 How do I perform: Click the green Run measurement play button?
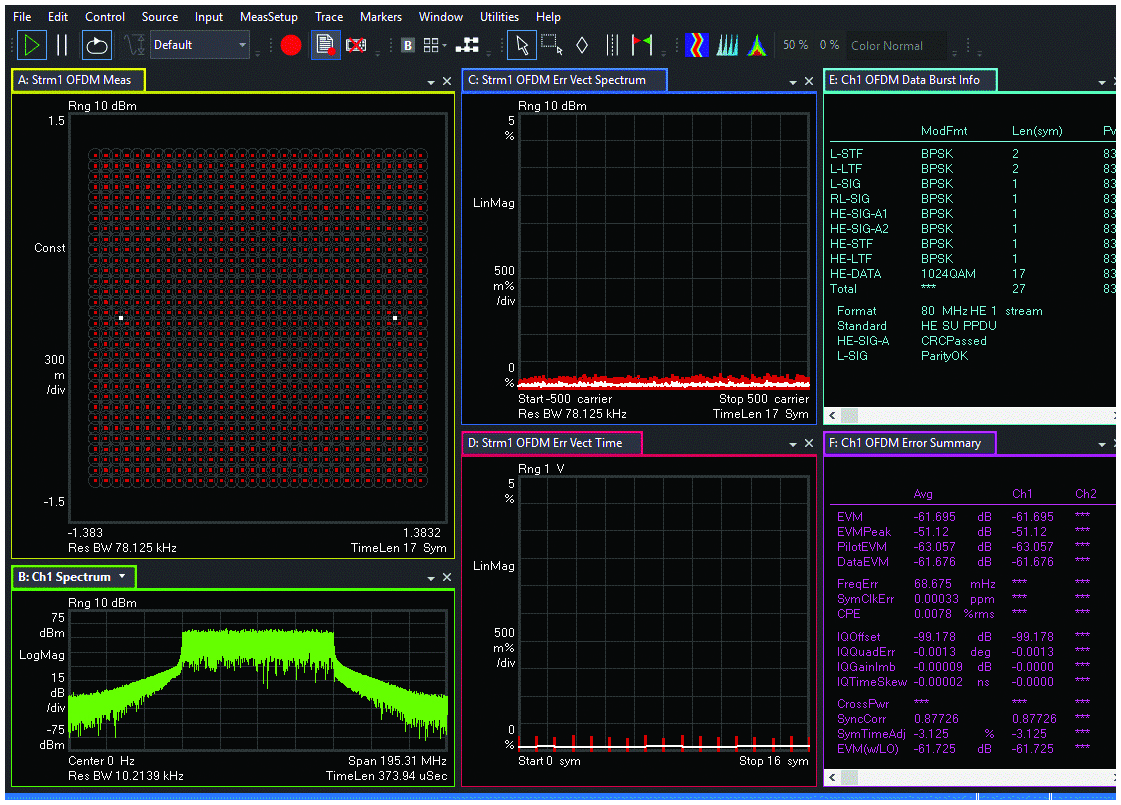pyautogui.click(x=32, y=45)
